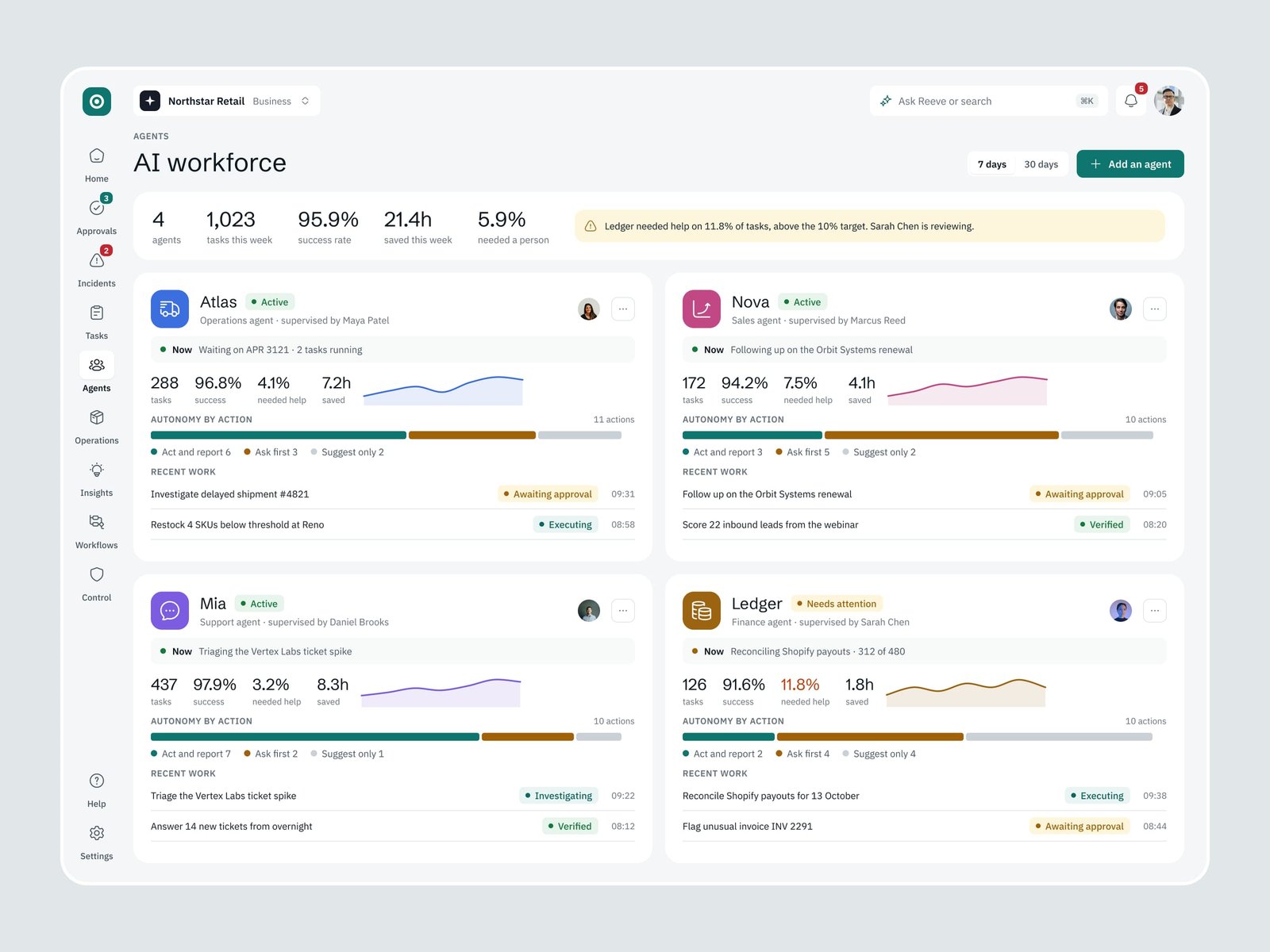Open Daniel Brooks' avatar on Mia card
This screenshot has height=952, width=1270.
pyautogui.click(x=589, y=611)
